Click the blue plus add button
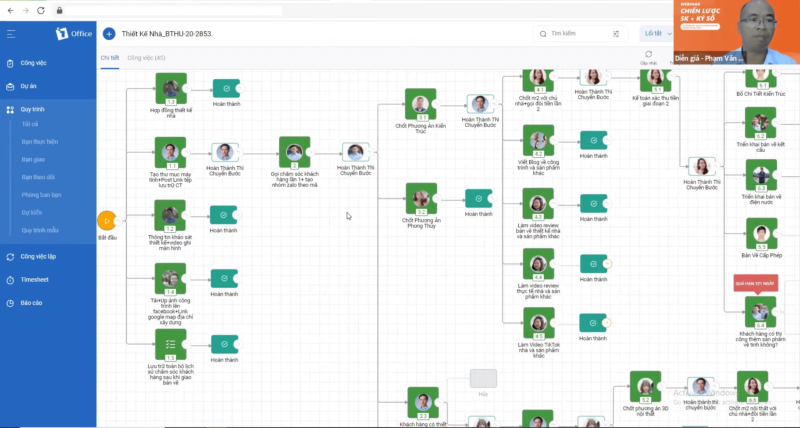The height and width of the screenshot is (428, 800). click(x=109, y=34)
